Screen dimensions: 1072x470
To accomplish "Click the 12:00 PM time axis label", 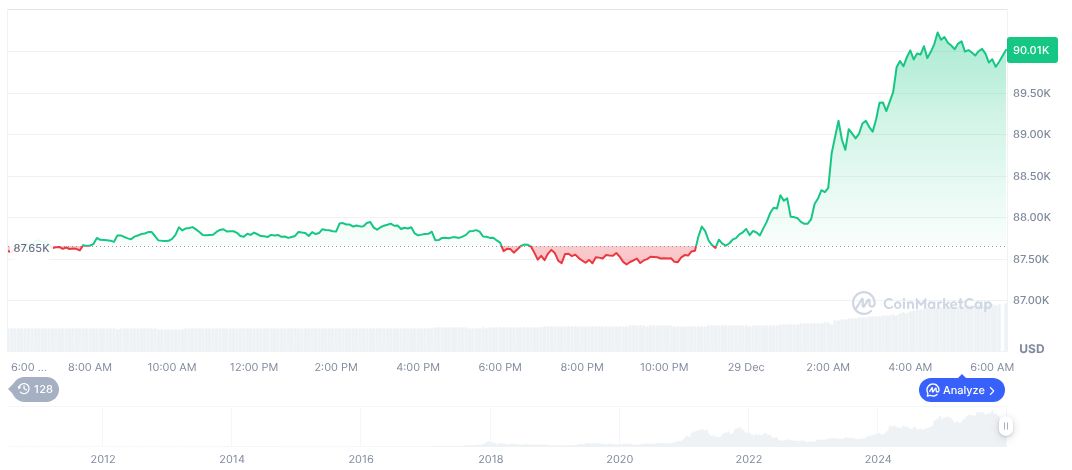I will 254,367.
